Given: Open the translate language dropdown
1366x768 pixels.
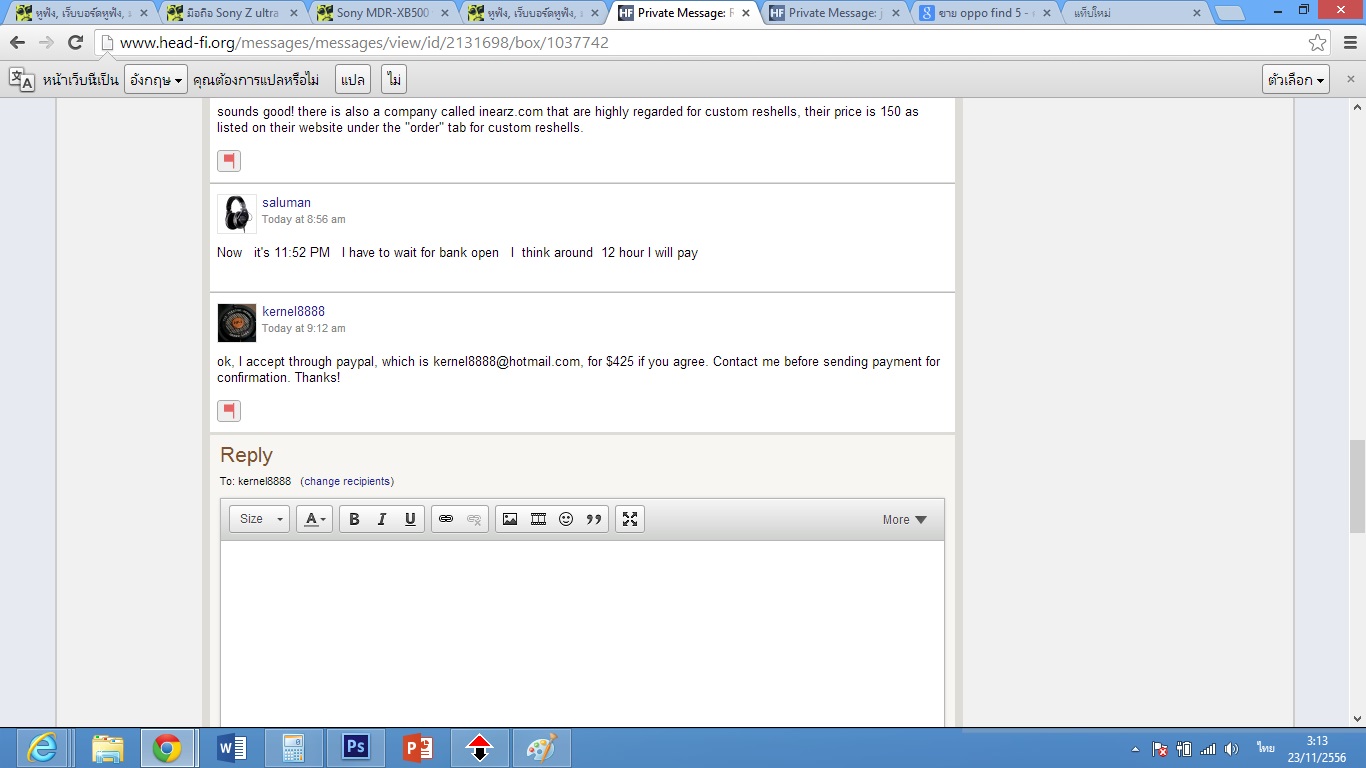Looking at the screenshot, I should (x=156, y=80).
